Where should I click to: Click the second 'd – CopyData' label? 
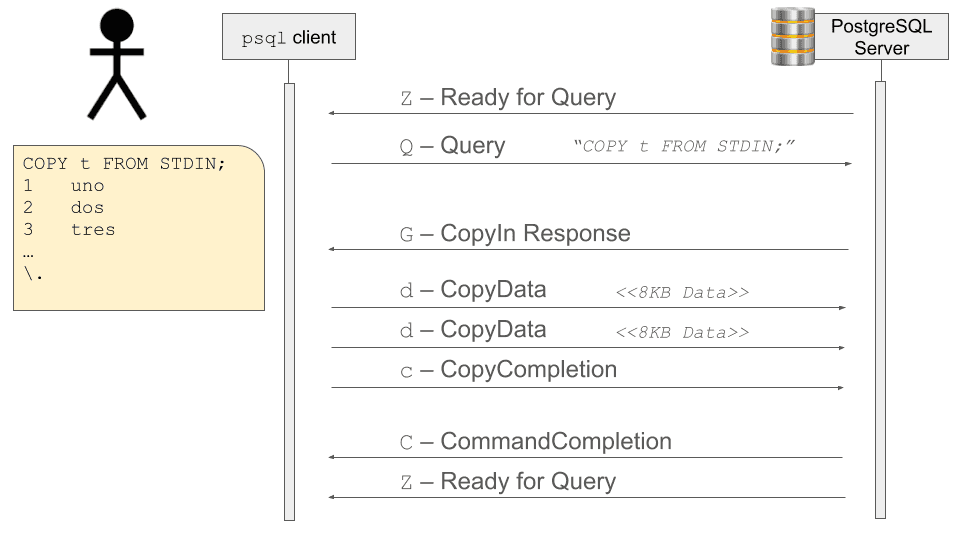(473, 329)
